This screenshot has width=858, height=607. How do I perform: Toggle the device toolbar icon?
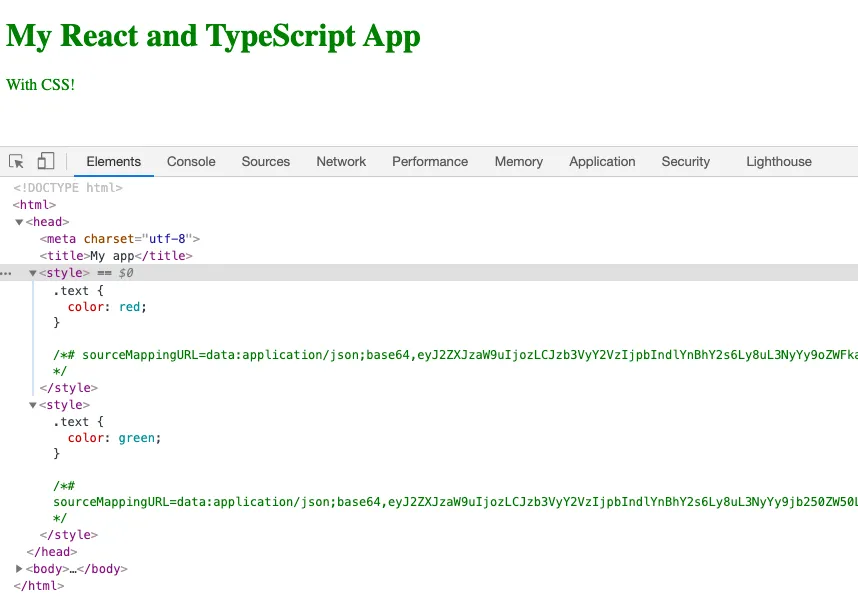(46, 161)
